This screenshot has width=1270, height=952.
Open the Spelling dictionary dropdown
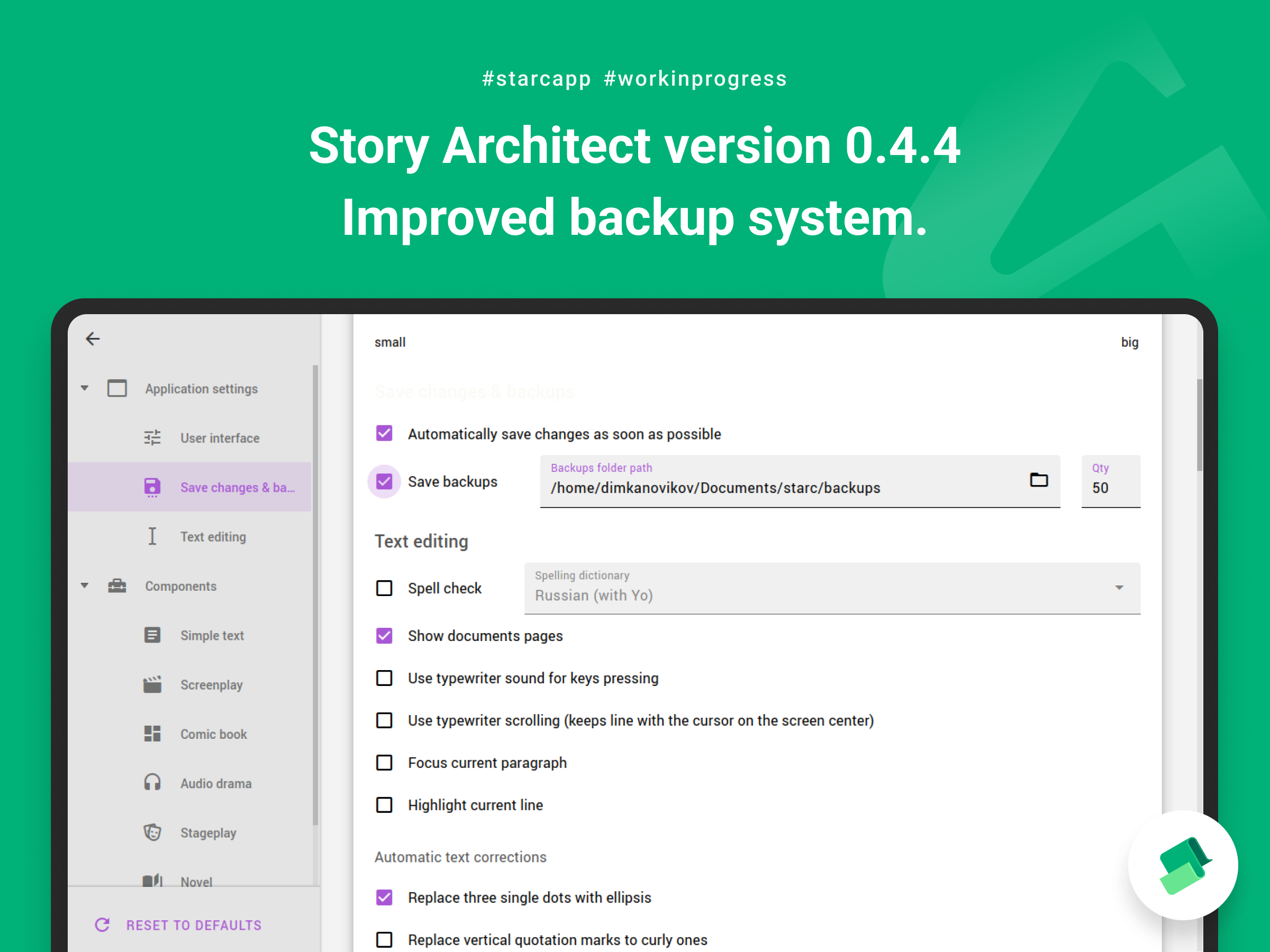coord(832,588)
